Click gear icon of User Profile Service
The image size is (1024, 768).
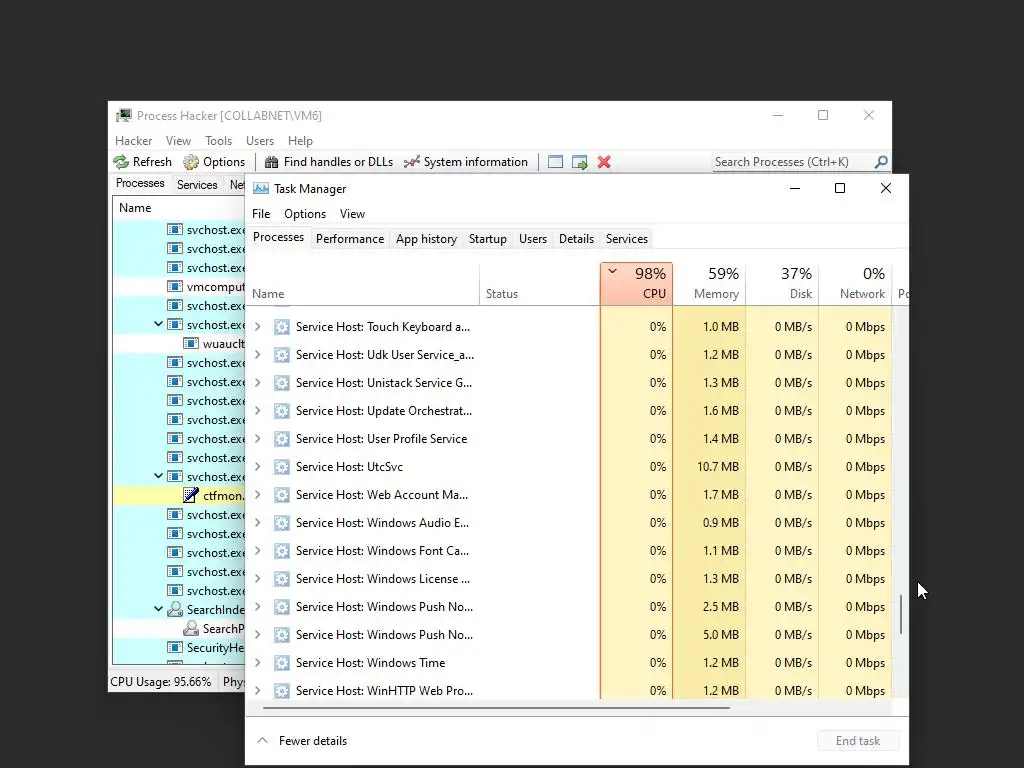281,439
